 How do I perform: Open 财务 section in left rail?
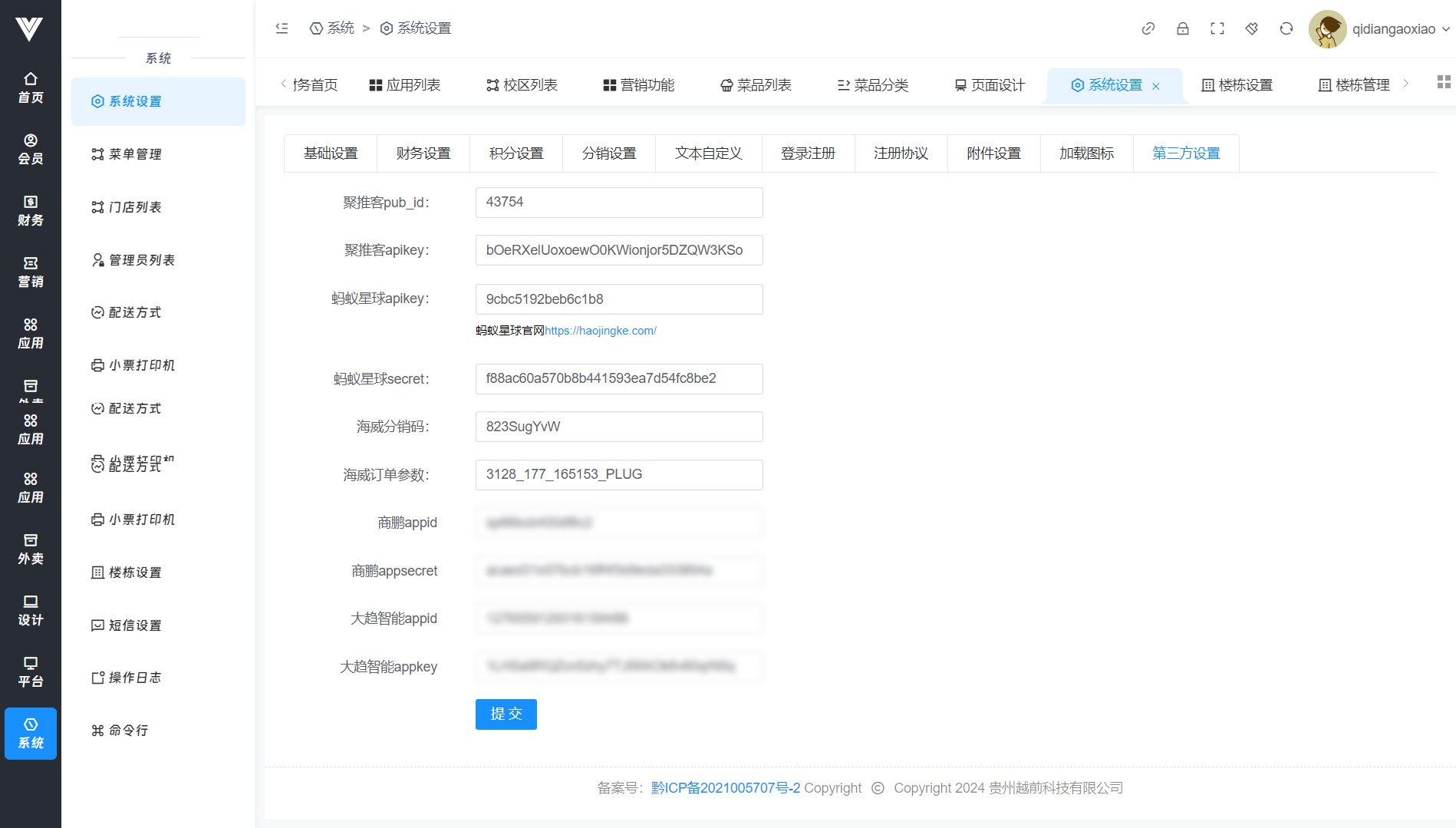pyautogui.click(x=31, y=210)
